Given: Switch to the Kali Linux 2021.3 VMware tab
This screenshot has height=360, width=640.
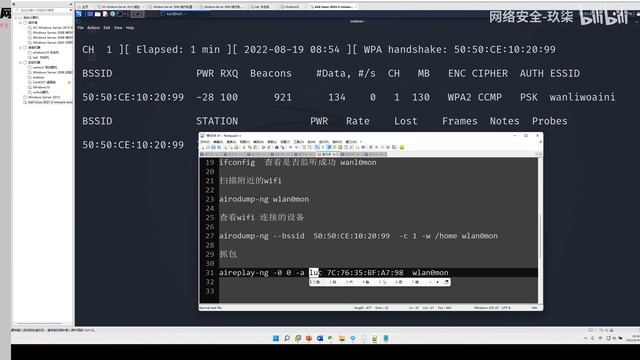Looking at the screenshot, I should click(x=333, y=7).
